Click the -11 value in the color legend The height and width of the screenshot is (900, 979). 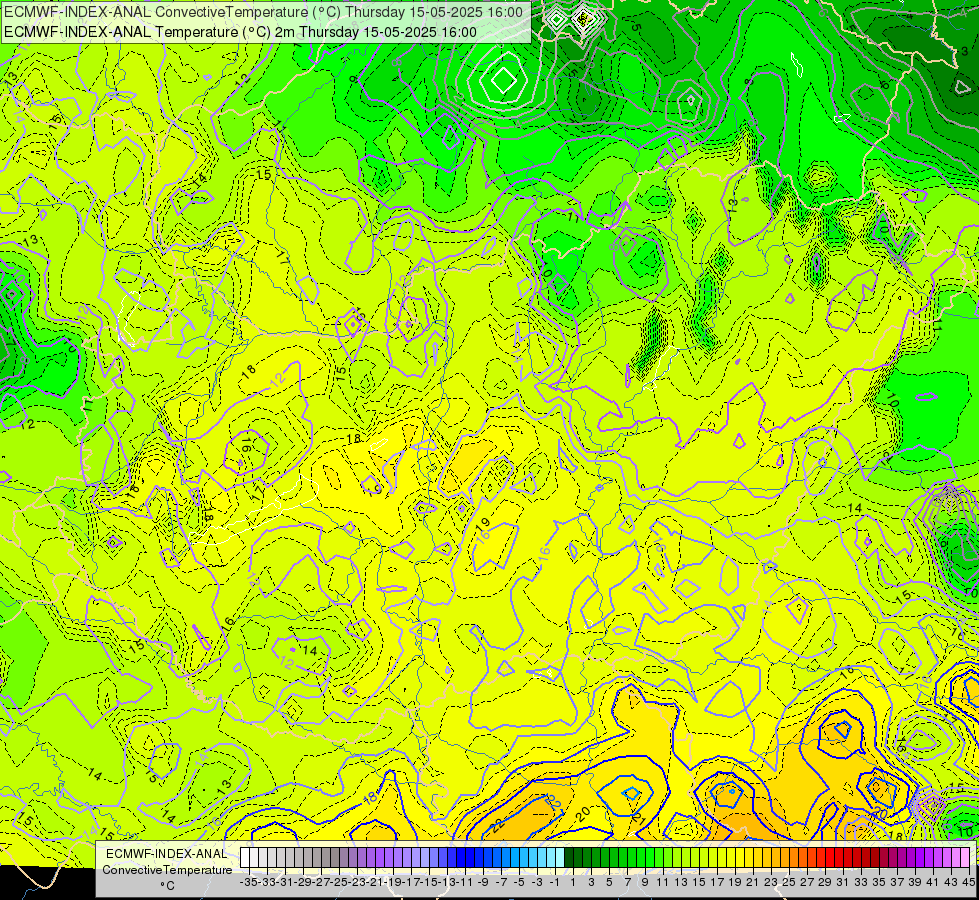coord(463,882)
